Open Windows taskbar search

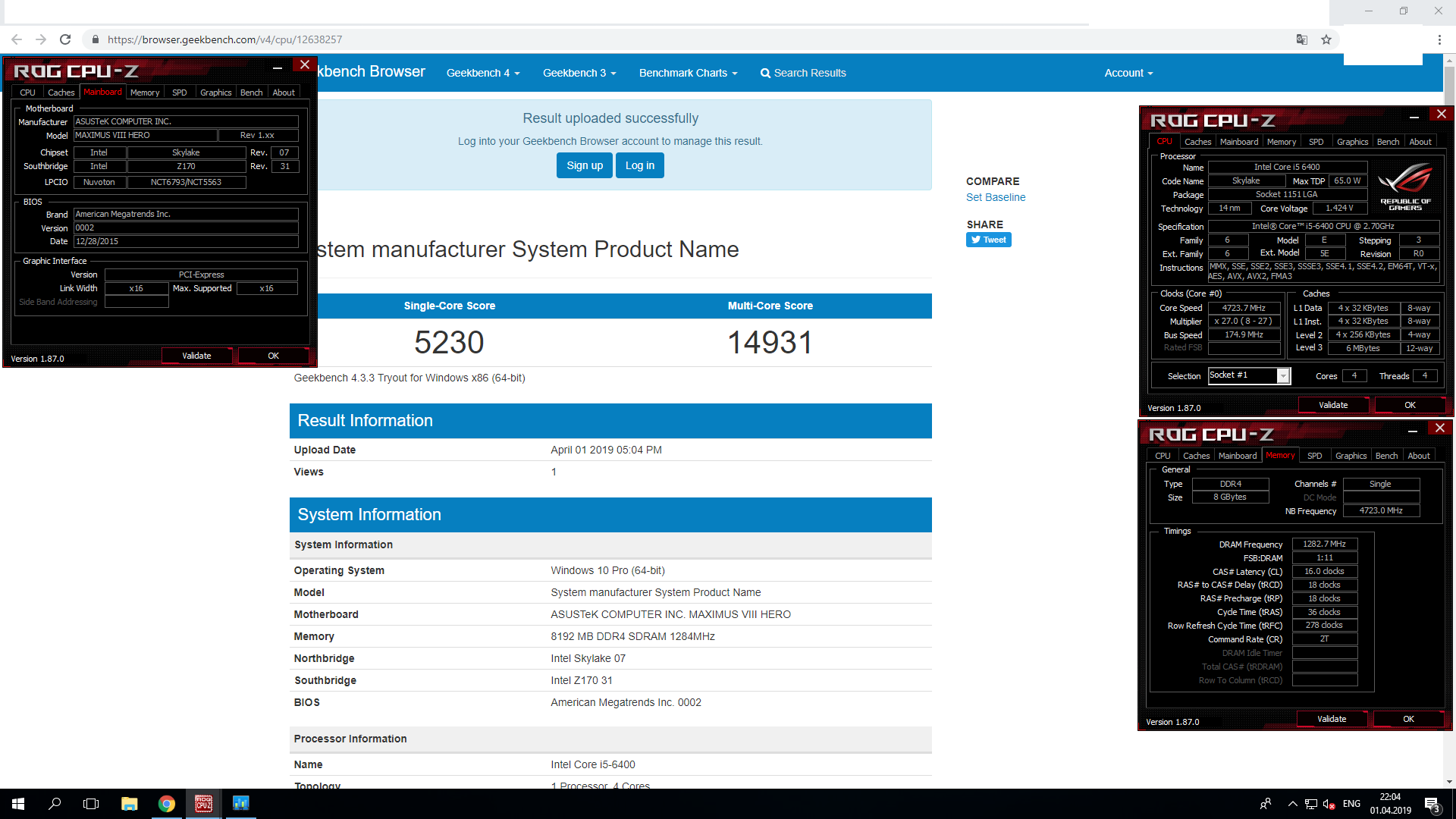coord(55,804)
